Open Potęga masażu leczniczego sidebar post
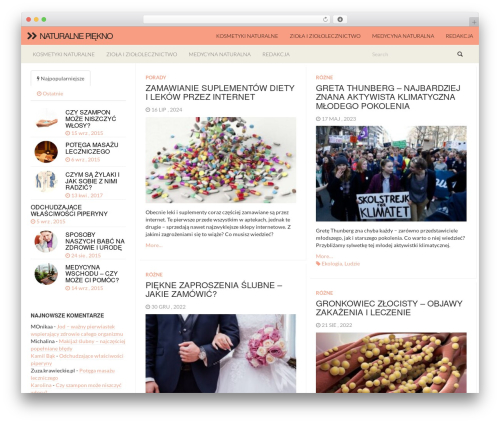 (92, 148)
